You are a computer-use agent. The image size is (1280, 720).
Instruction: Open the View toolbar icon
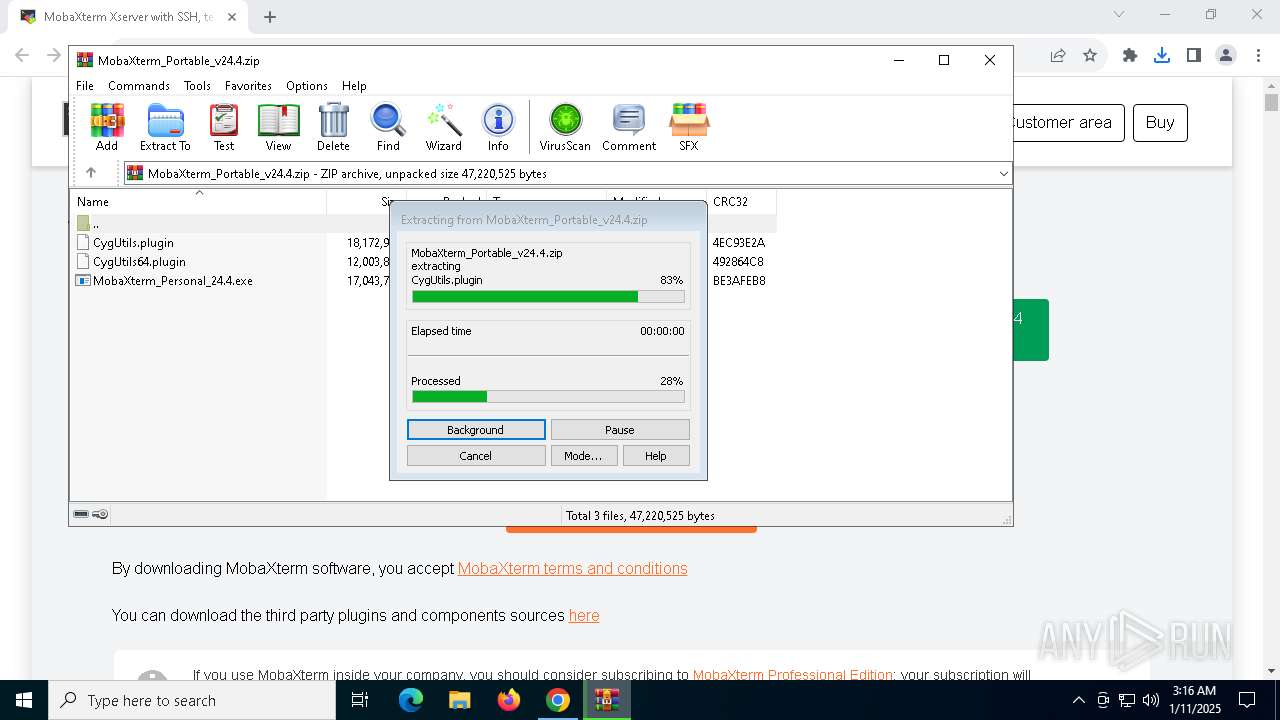[x=278, y=127]
